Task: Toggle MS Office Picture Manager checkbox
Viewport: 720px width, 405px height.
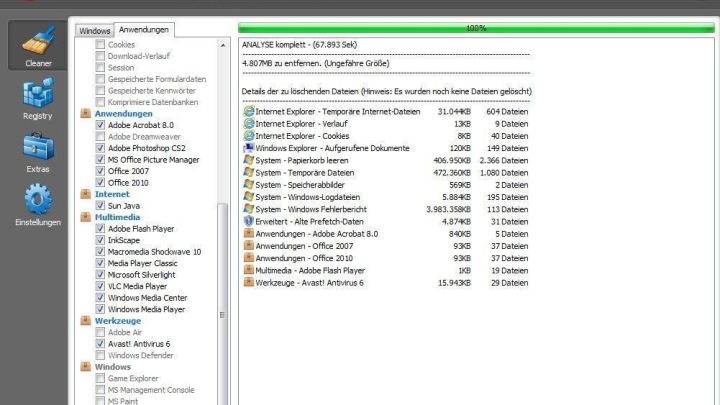Action: pyautogui.click(x=100, y=159)
